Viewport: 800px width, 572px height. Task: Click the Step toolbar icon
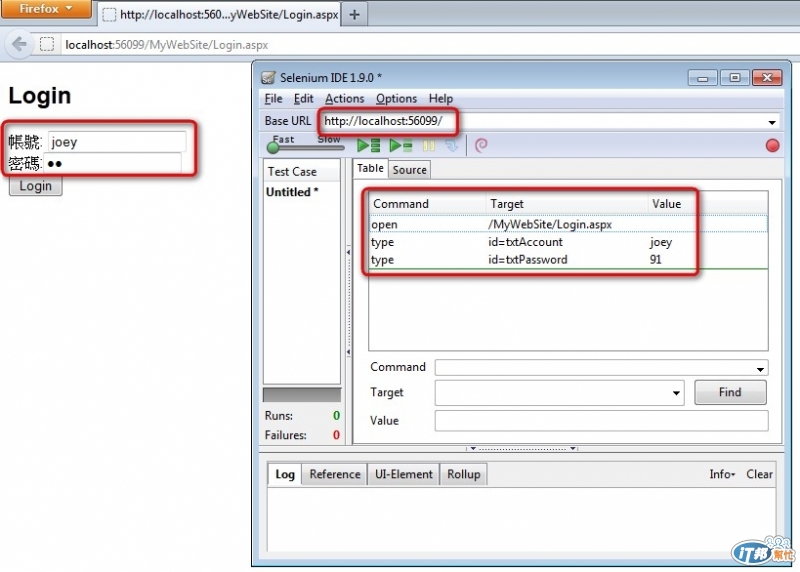(452, 146)
